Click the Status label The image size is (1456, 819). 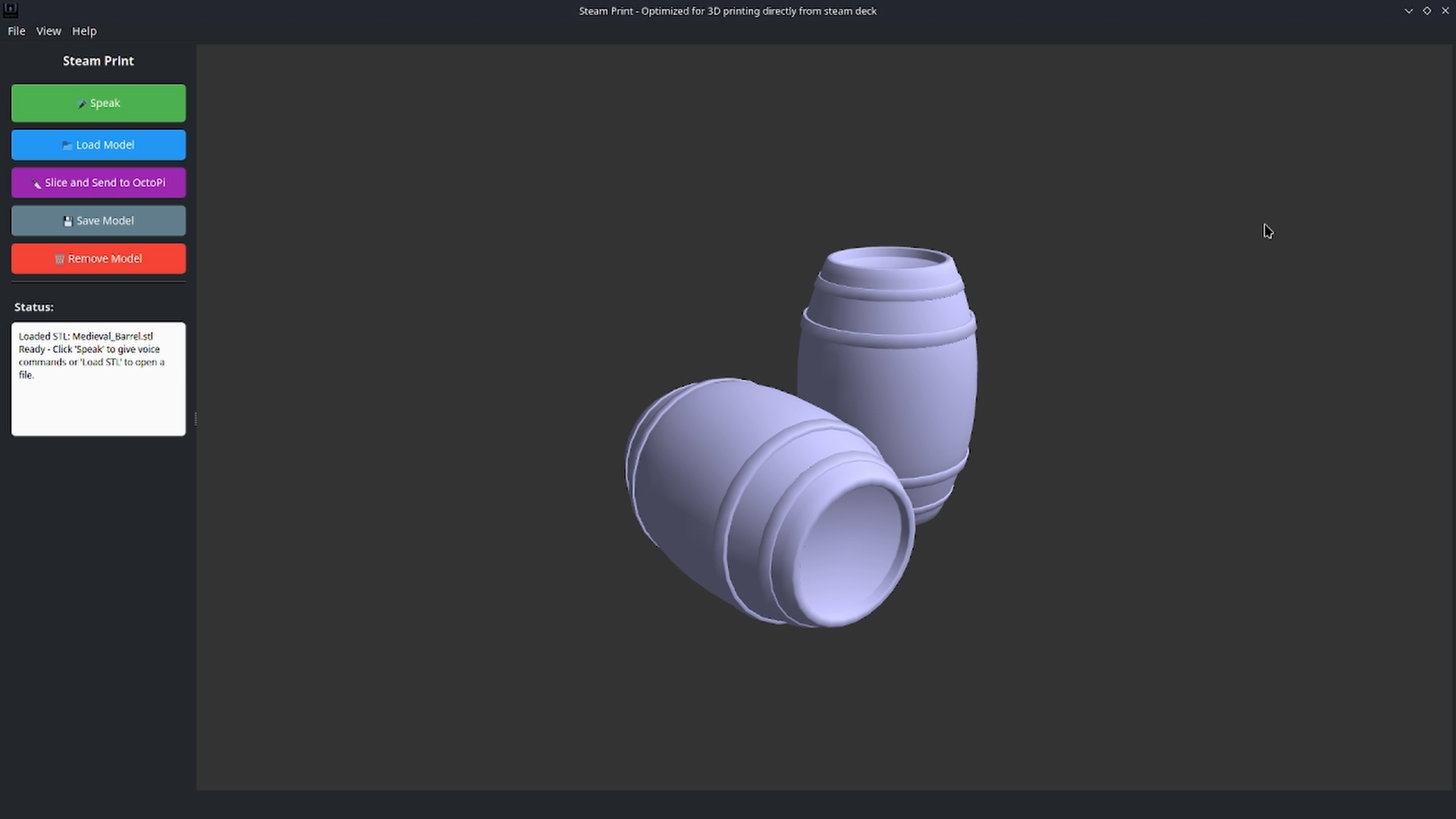(x=34, y=307)
